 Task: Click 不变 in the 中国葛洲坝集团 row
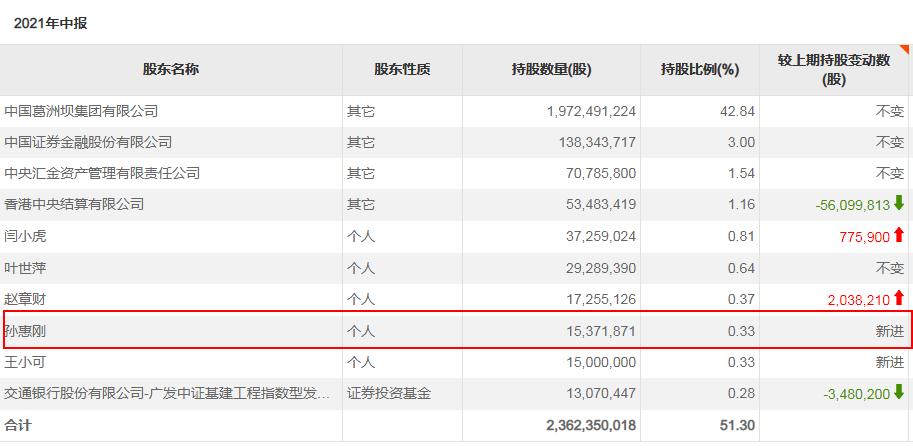890,111
